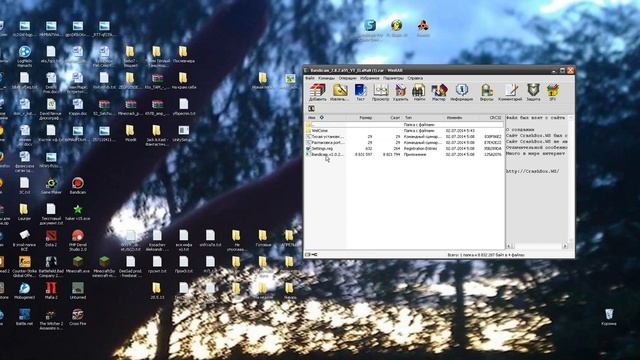Image resolution: width=640 pixels, height=360 pixels.
Task: Select the parent folder '..' row
Action: (404, 124)
